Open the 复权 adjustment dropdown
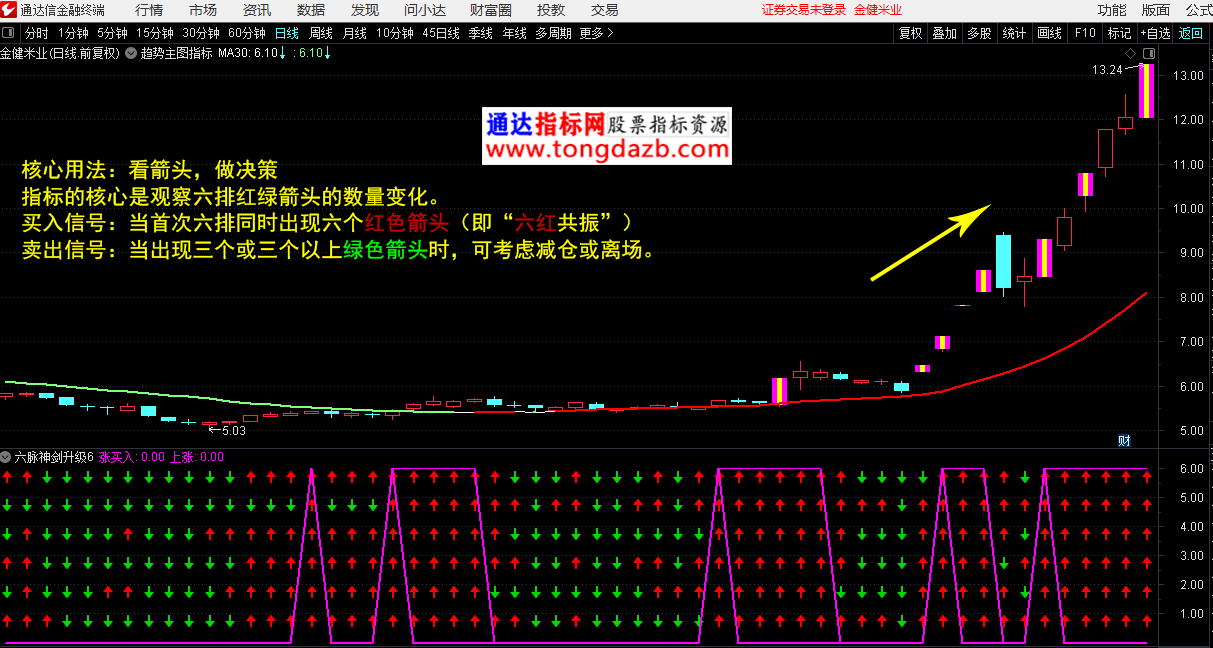1213x648 pixels. [x=910, y=33]
